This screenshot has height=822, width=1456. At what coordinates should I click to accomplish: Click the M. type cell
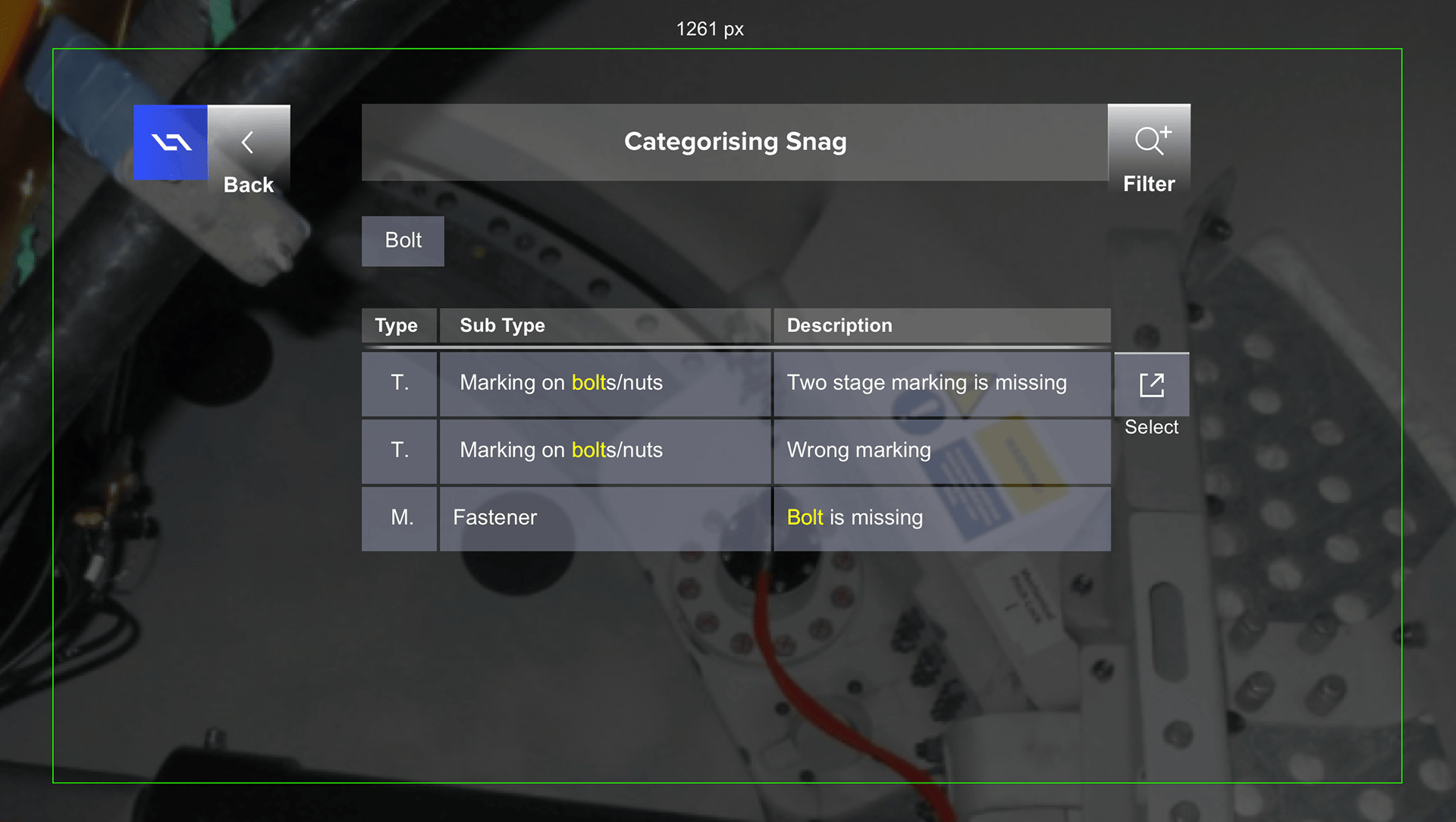[x=399, y=519]
